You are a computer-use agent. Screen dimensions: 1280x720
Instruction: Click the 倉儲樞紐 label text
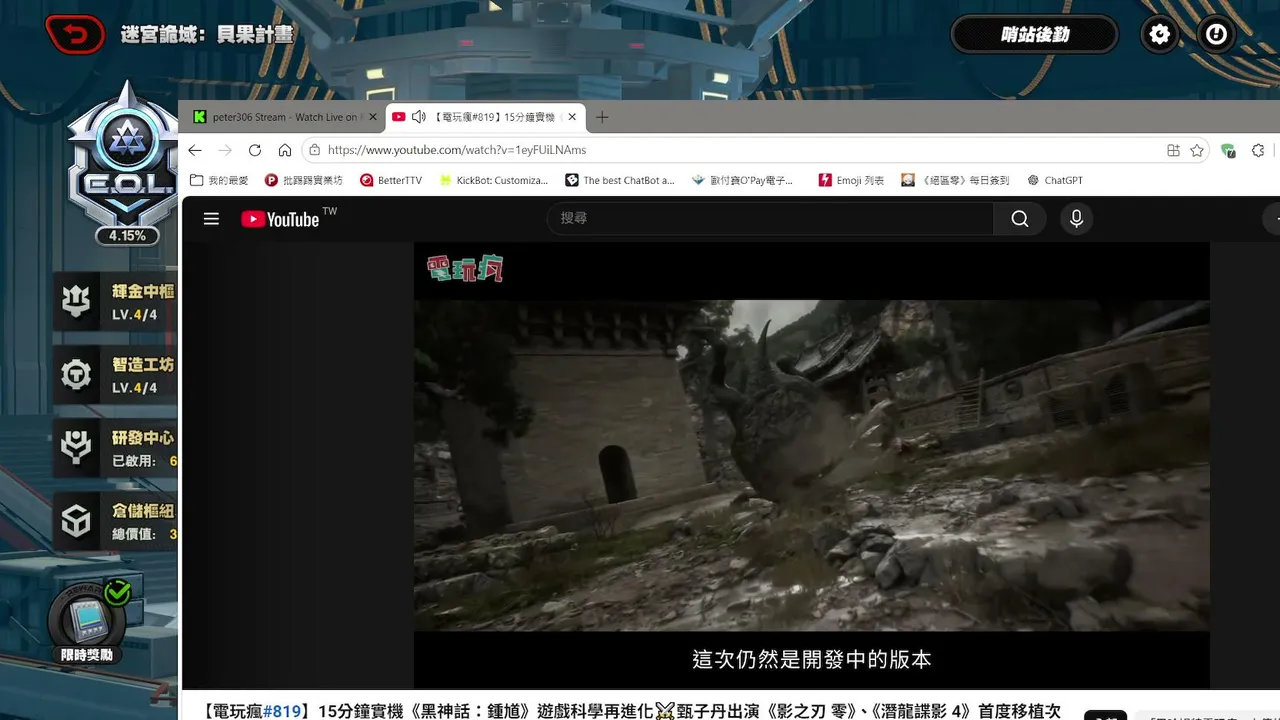[143, 511]
